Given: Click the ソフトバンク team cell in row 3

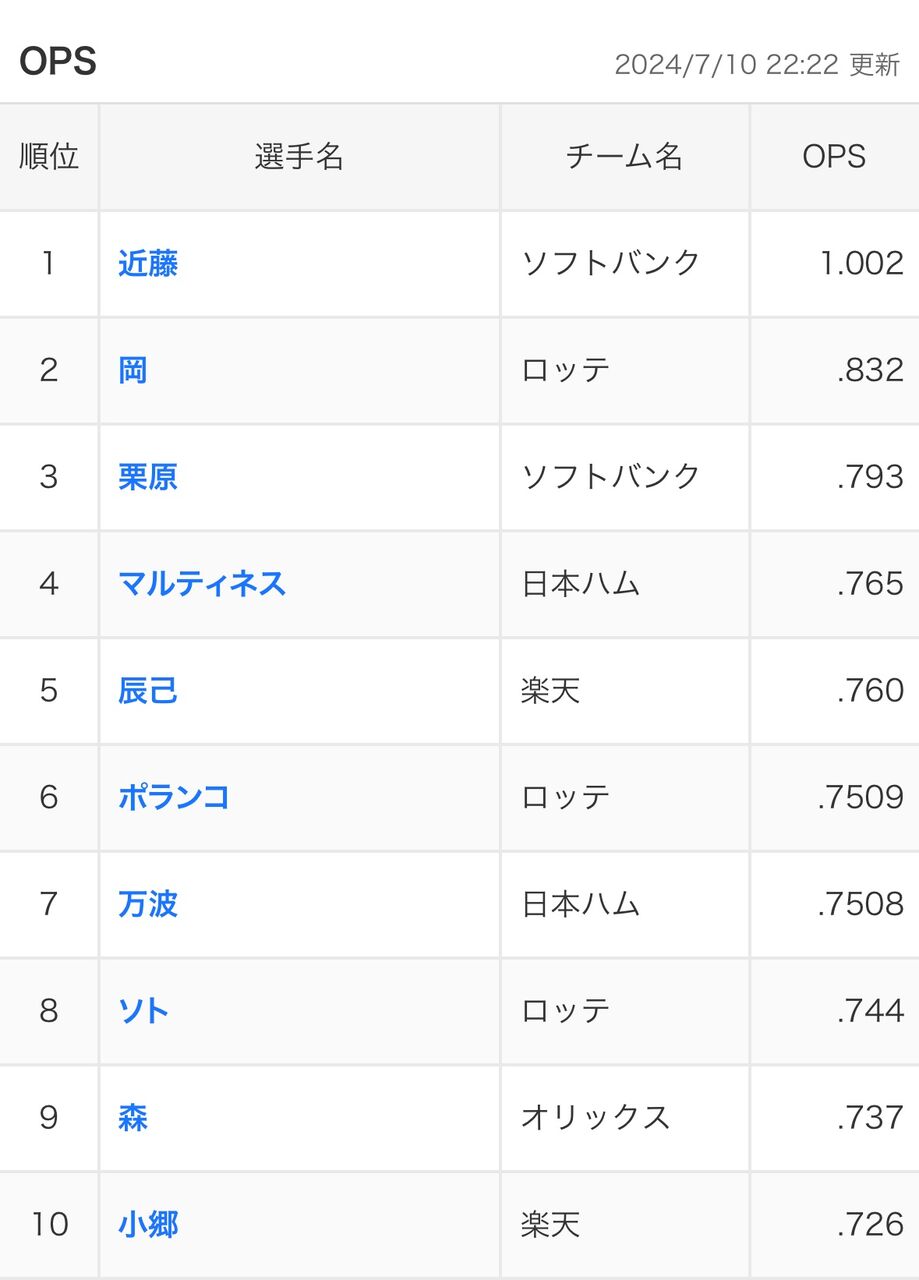Looking at the screenshot, I should tap(611, 477).
